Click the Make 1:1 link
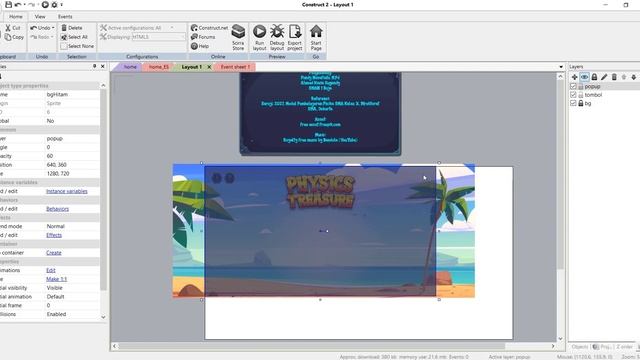 (56, 279)
